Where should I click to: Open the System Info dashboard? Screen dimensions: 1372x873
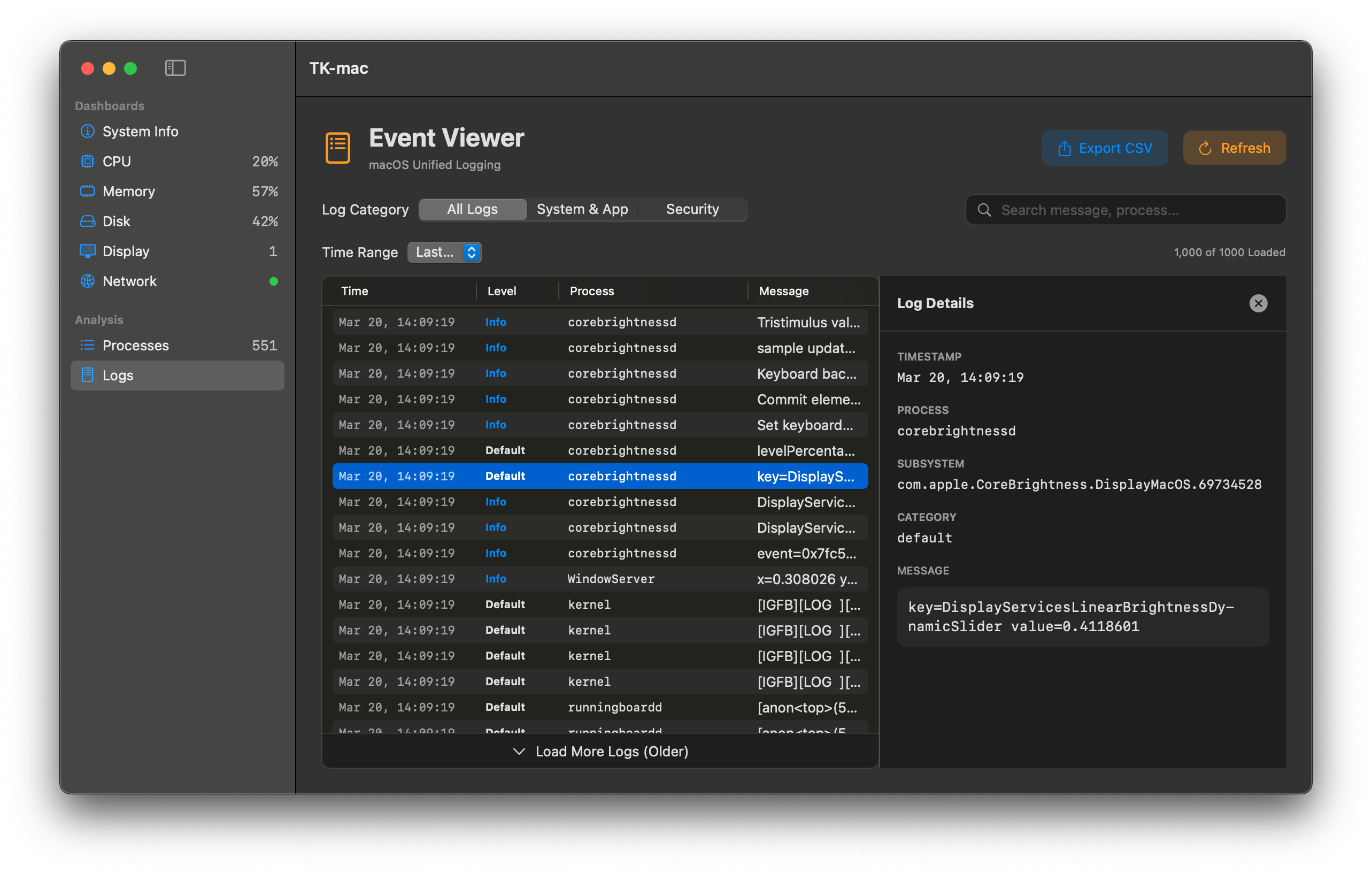pyautogui.click(x=140, y=131)
